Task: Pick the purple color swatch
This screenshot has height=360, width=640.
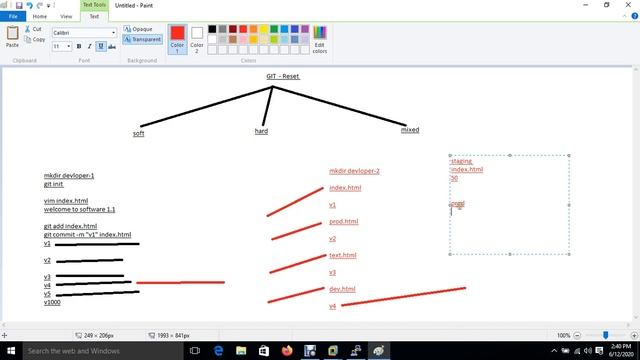Action: [305, 29]
